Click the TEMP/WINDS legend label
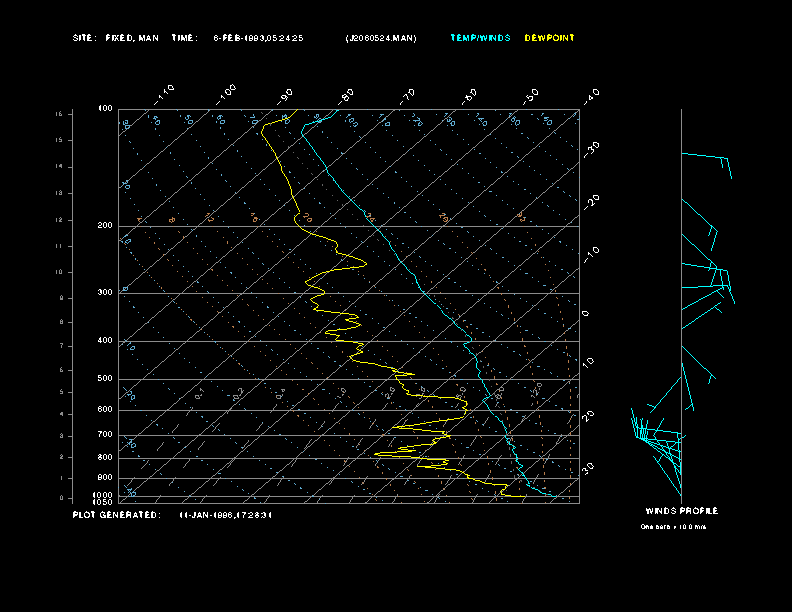The width and height of the screenshot is (792, 612). 480,38
